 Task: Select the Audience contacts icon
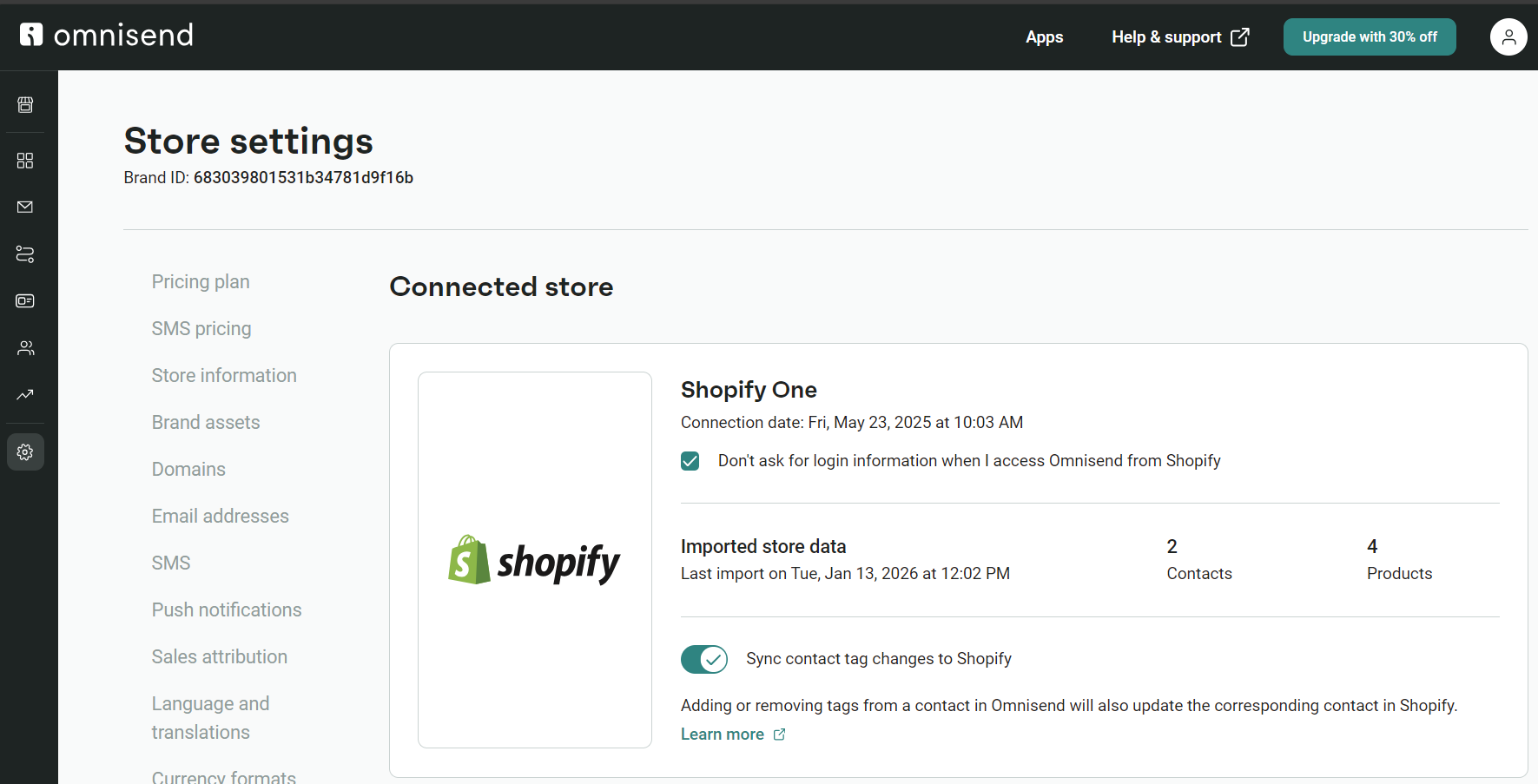click(x=25, y=347)
